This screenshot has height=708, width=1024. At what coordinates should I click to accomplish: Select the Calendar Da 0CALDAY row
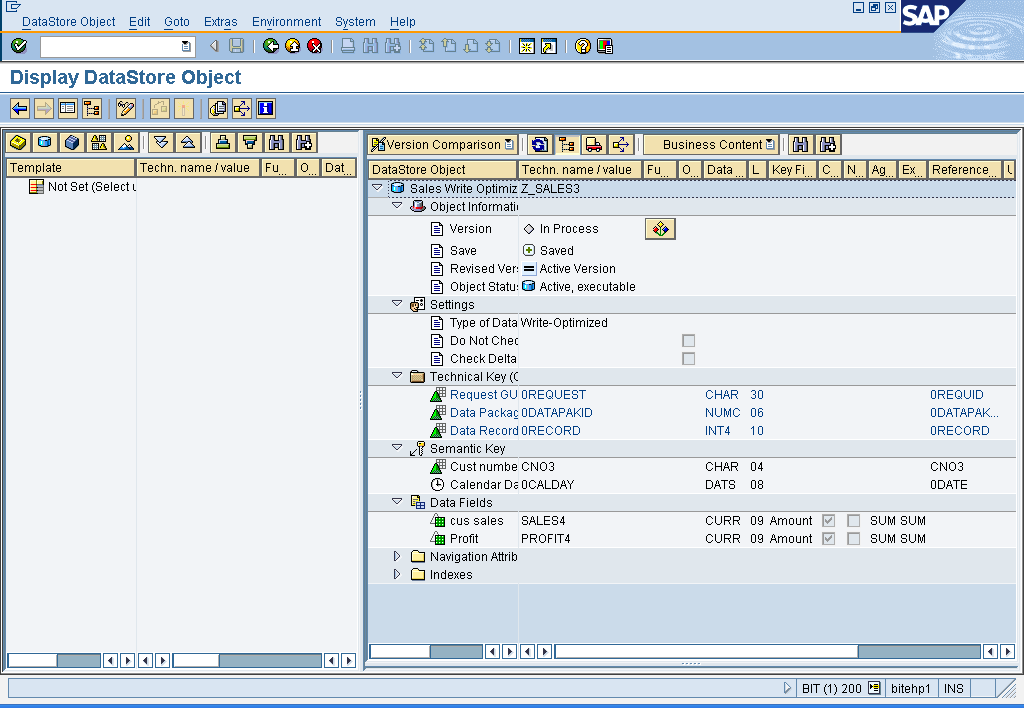(x=692, y=485)
